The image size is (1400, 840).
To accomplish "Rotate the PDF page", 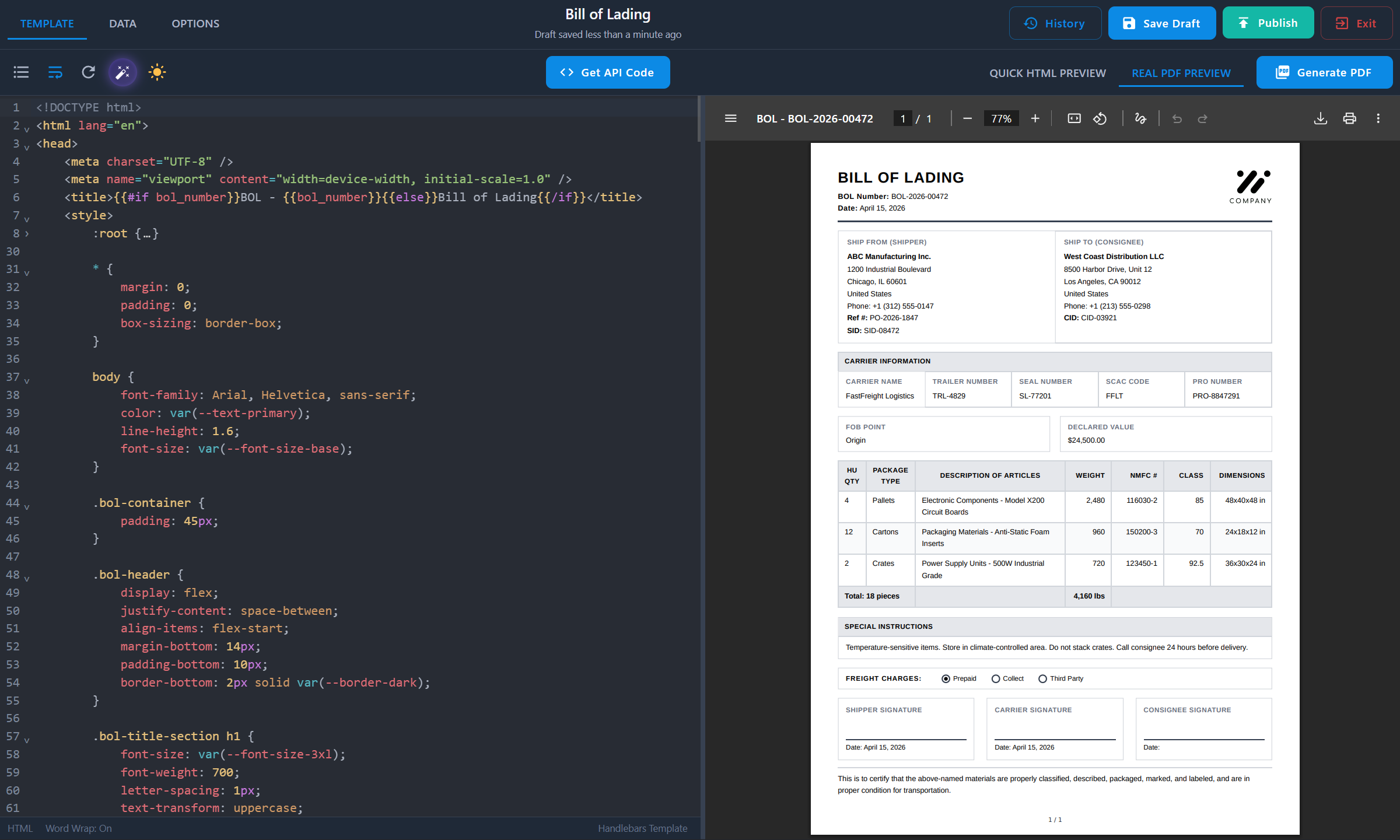I will 1100,118.
